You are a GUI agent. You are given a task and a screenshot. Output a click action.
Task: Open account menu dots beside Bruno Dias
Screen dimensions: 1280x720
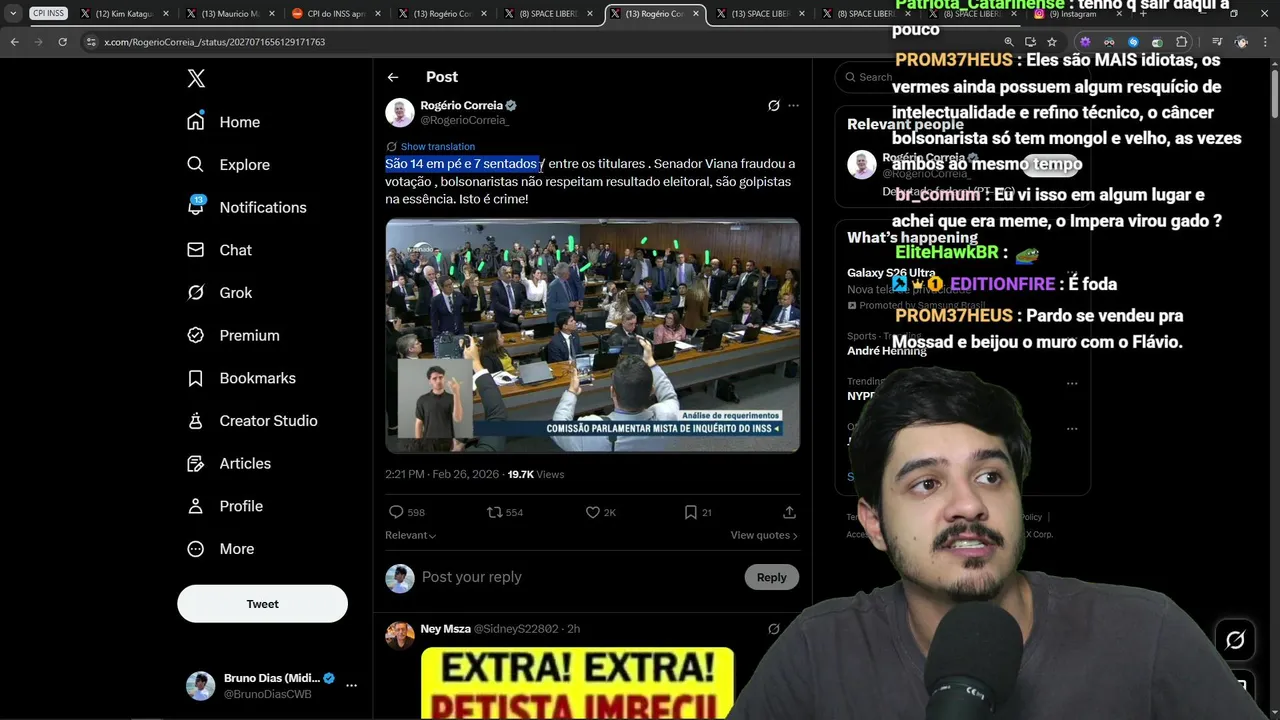tap(351, 686)
